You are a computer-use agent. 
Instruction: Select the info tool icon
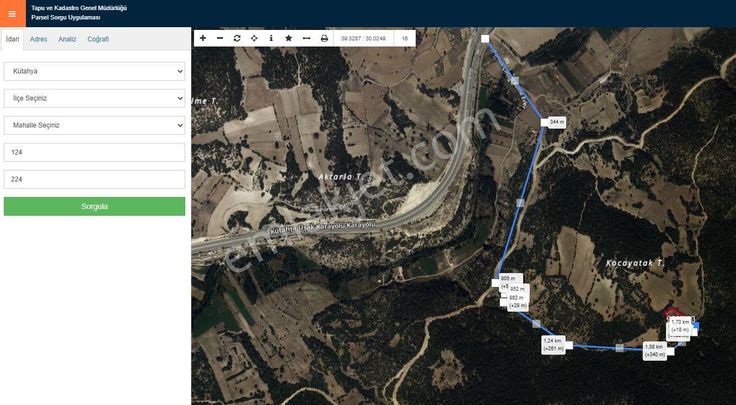271,38
